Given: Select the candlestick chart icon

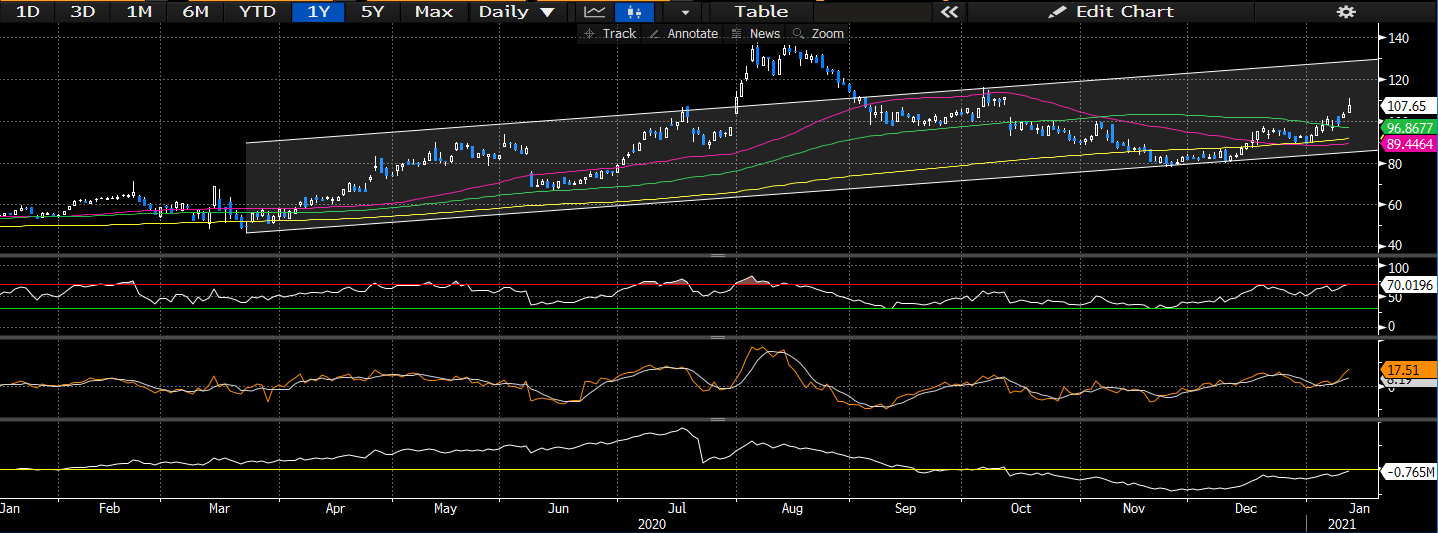Looking at the screenshot, I should point(634,12).
